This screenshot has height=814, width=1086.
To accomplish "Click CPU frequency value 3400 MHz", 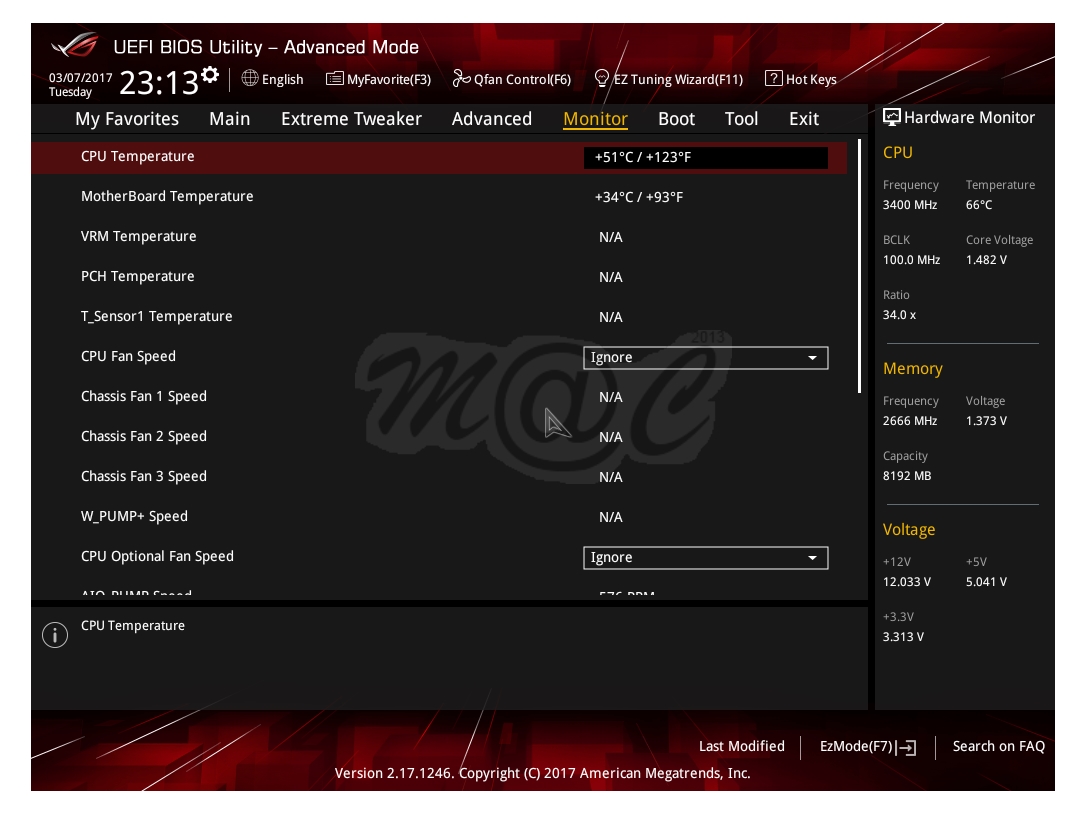I will [909, 205].
